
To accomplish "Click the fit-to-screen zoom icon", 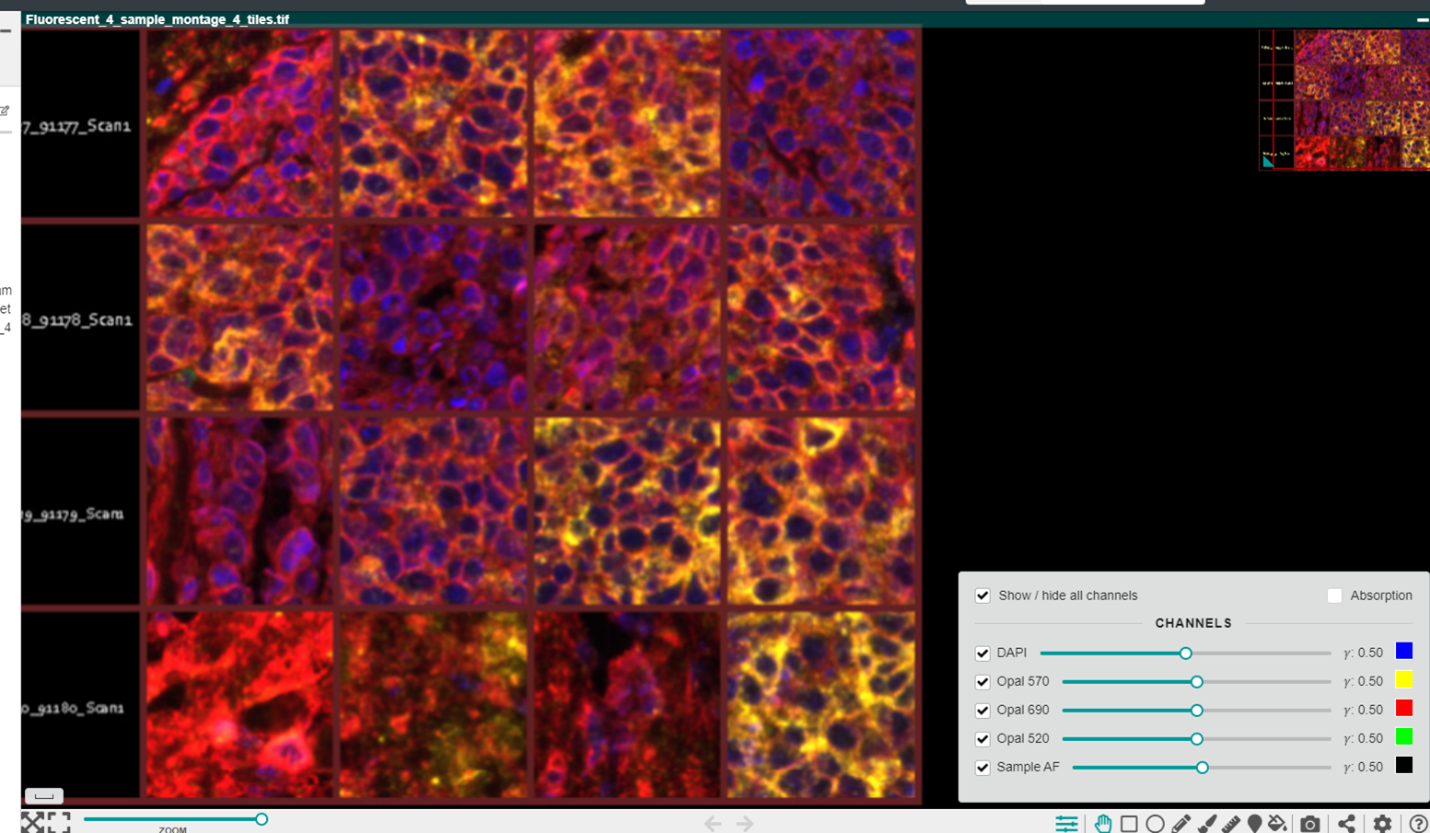I will pyautogui.click(x=33, y=823).
